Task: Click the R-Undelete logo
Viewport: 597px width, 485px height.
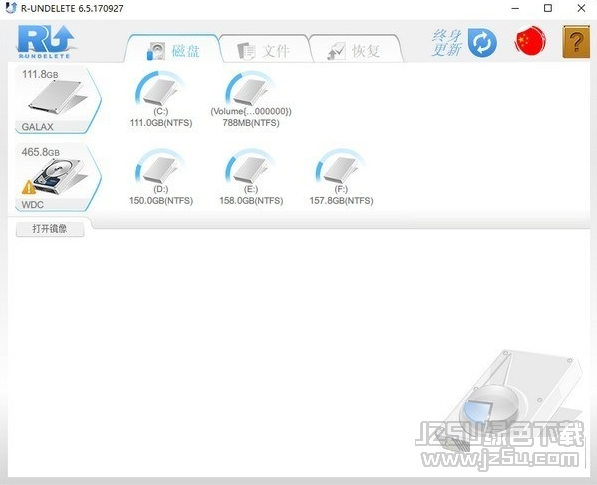Action: pyautogui.click(x=46, y=41)
